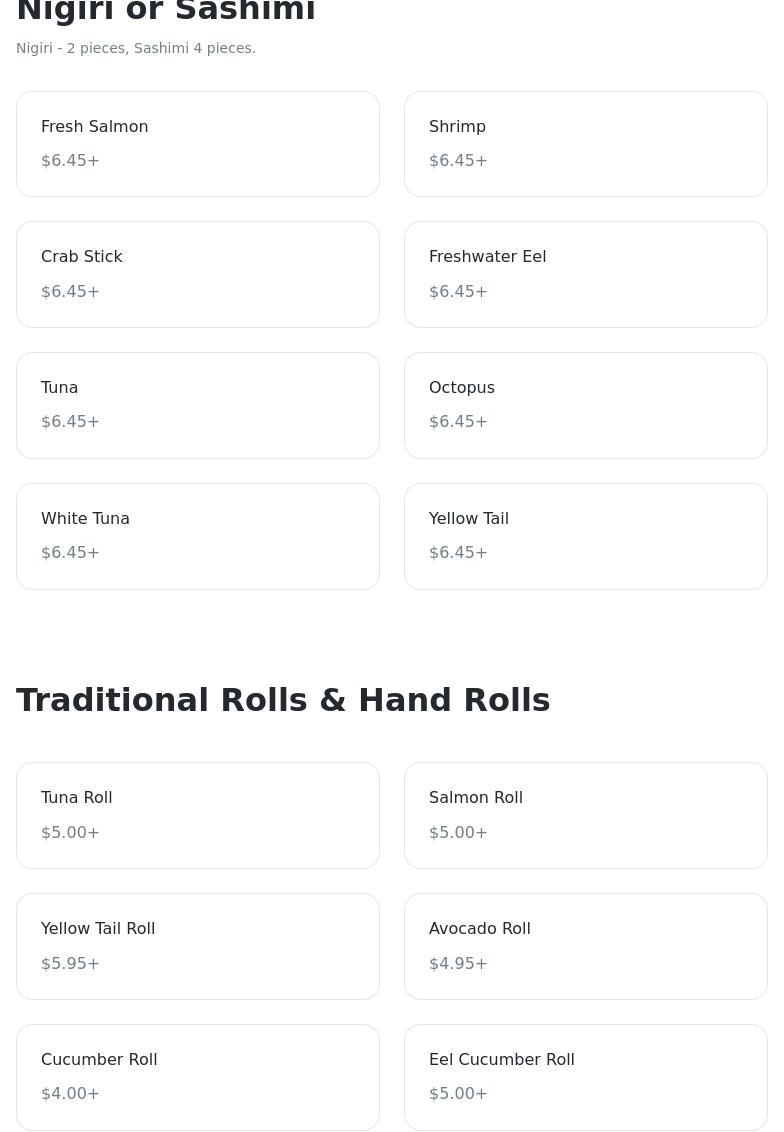784x1132 pixels.
Task: Click the nigiri and sashimi pieces description text
Action: (136, 48)
